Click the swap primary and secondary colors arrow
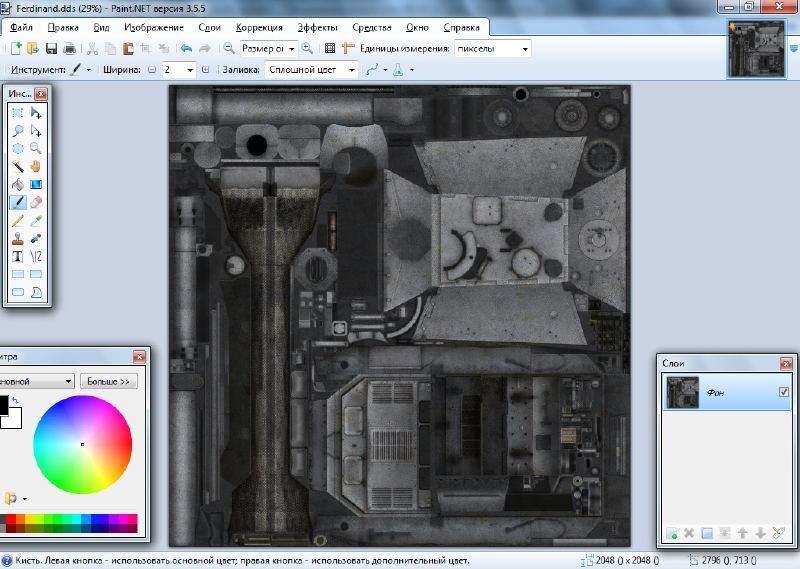This screenshot has height=569, width=800. pyautogui.click(x=15, y=400)
